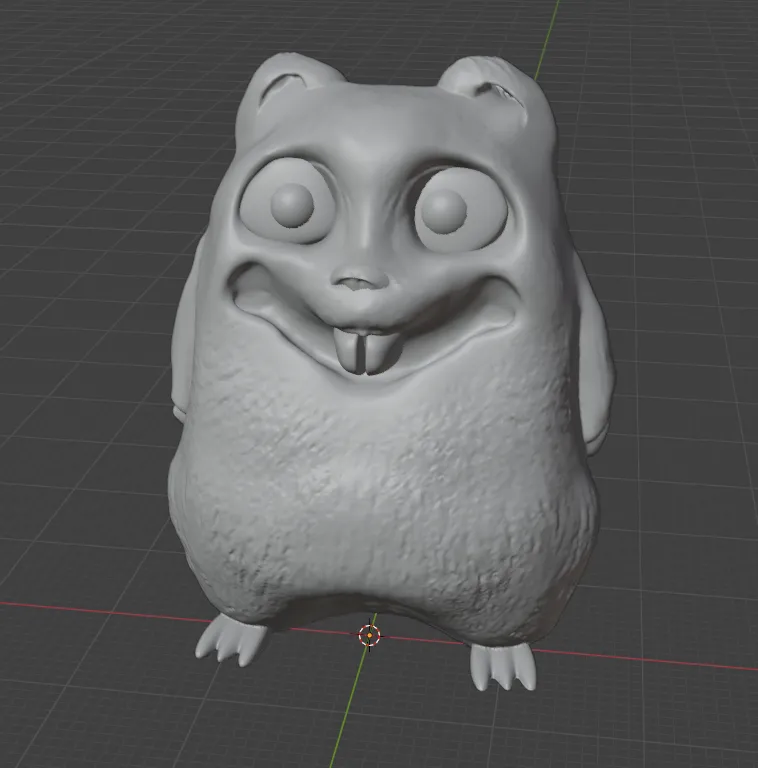Click the clawed foot on the left
The width and height of the screenshot is (758, 768).
coord(231,640)
